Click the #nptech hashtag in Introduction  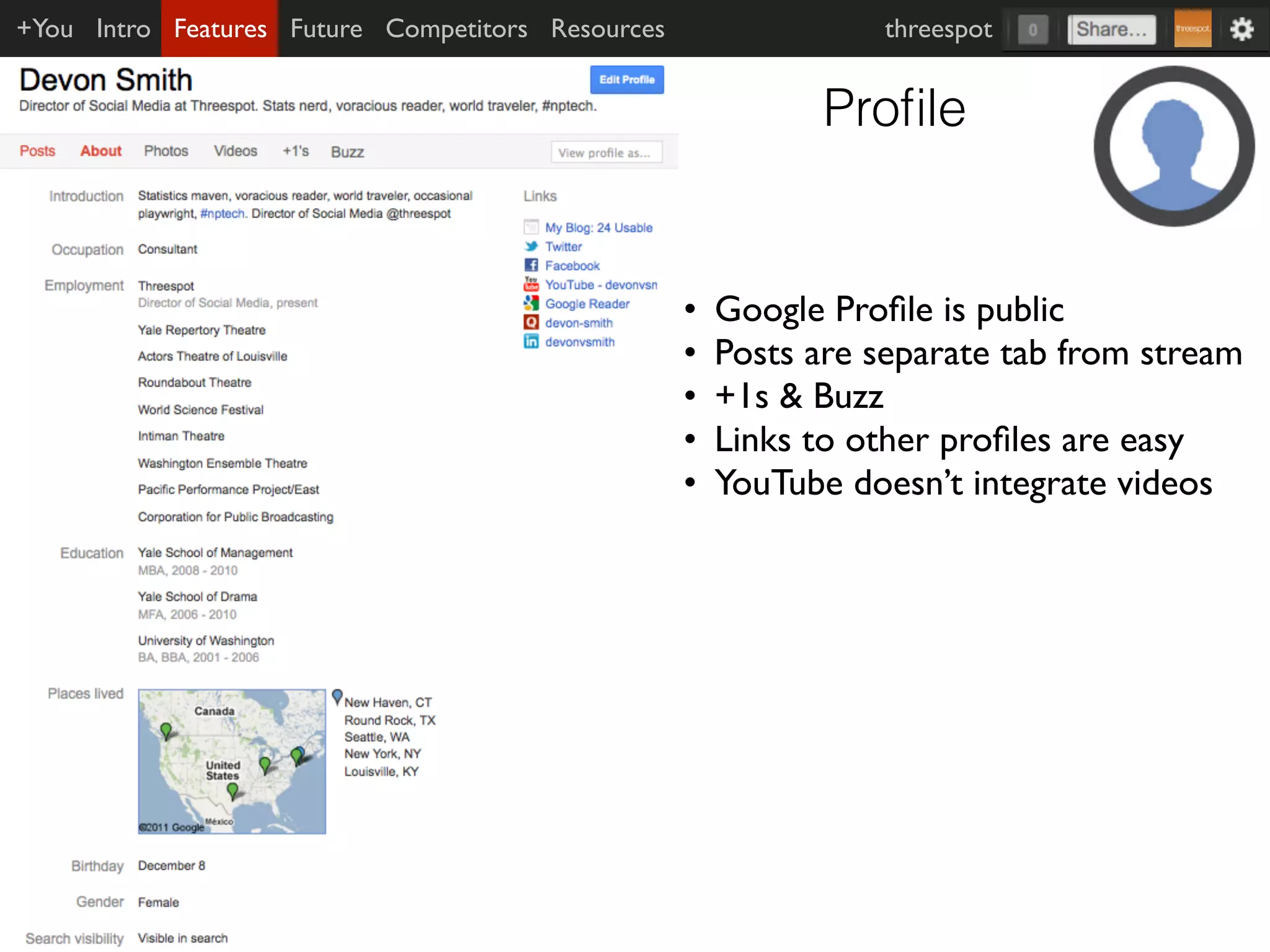coord(223,214)
